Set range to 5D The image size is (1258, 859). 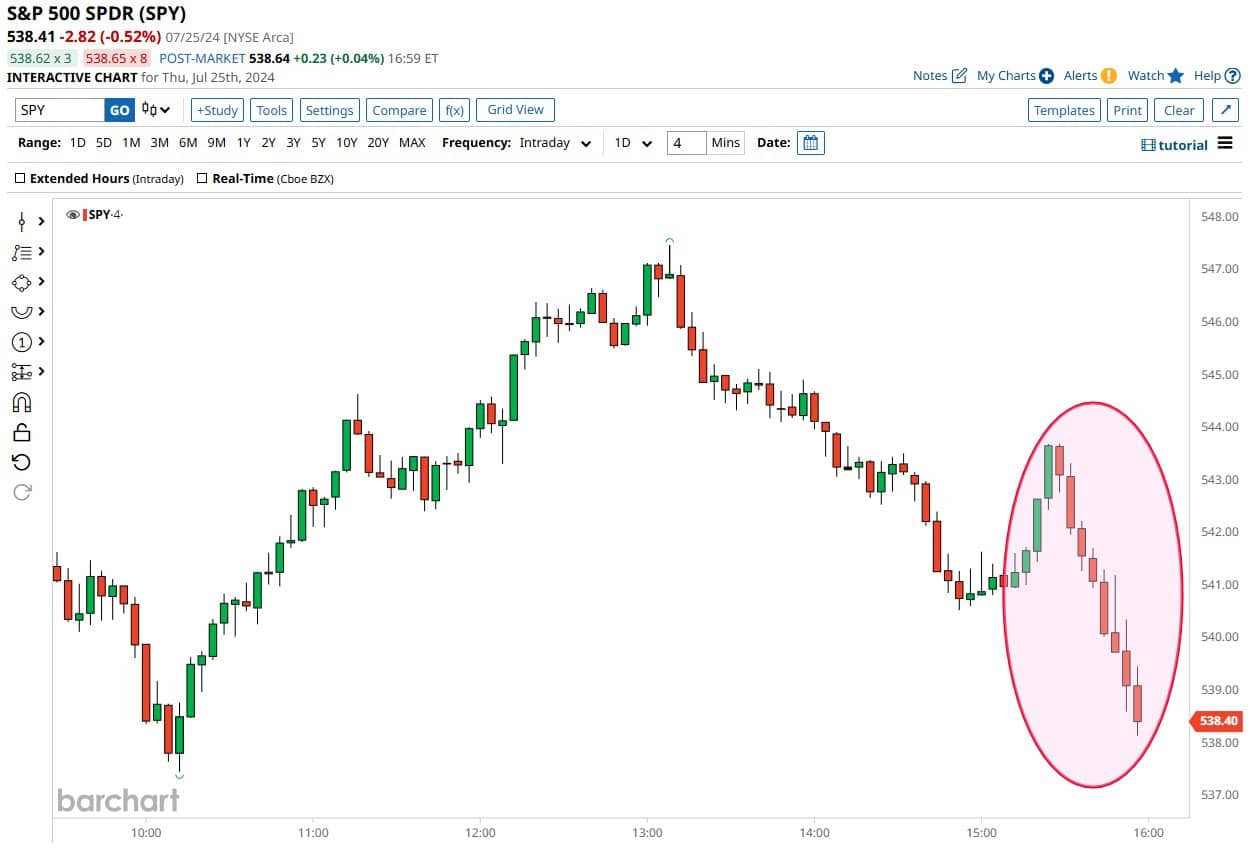(104, 143)
